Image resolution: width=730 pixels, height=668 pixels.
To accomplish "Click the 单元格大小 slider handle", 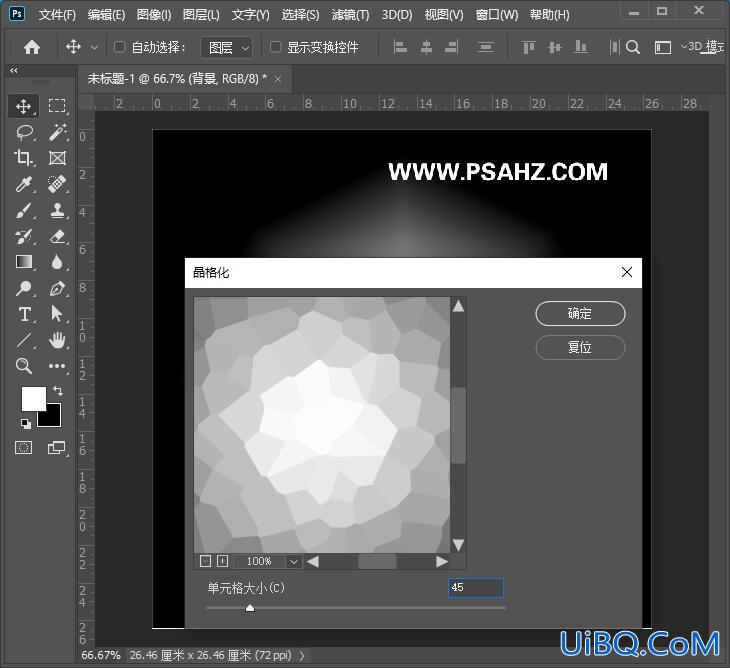I will tap(250, 607).
